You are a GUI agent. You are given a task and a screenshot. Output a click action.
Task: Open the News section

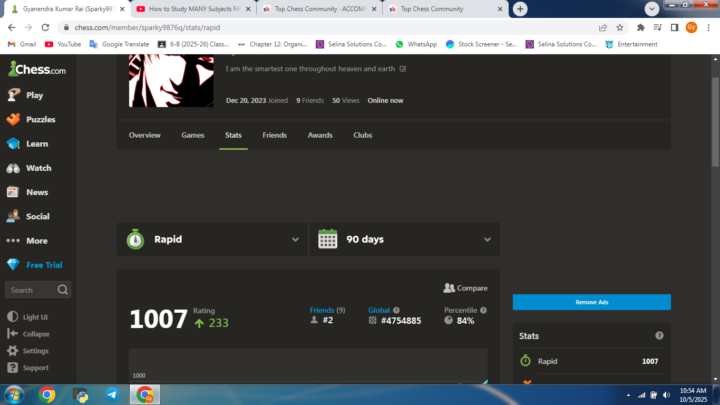click(28, 192)
